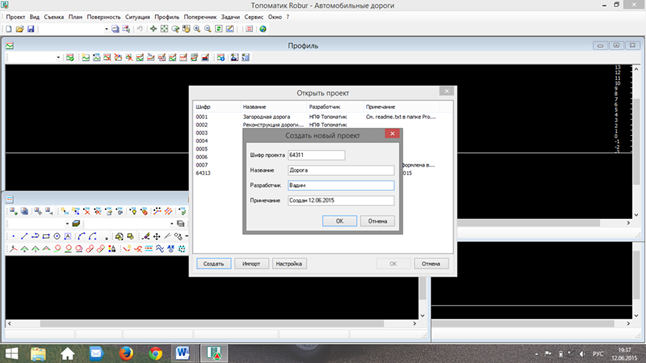Expand the dropdown in the main toolbar

106,29
